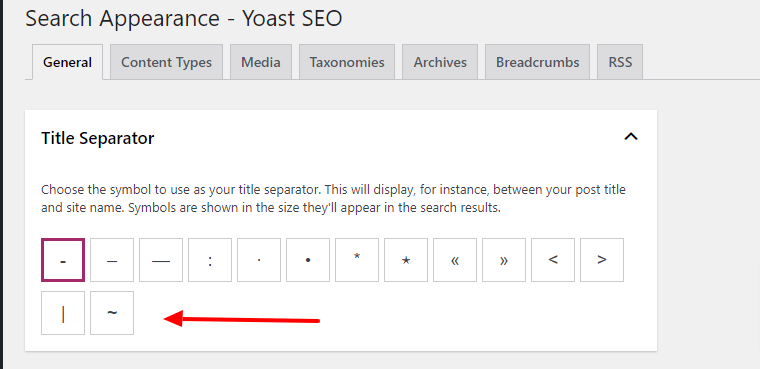Go to the Archives tab
The width and height of the screenshot is (760, 369).
pos(440,62)
